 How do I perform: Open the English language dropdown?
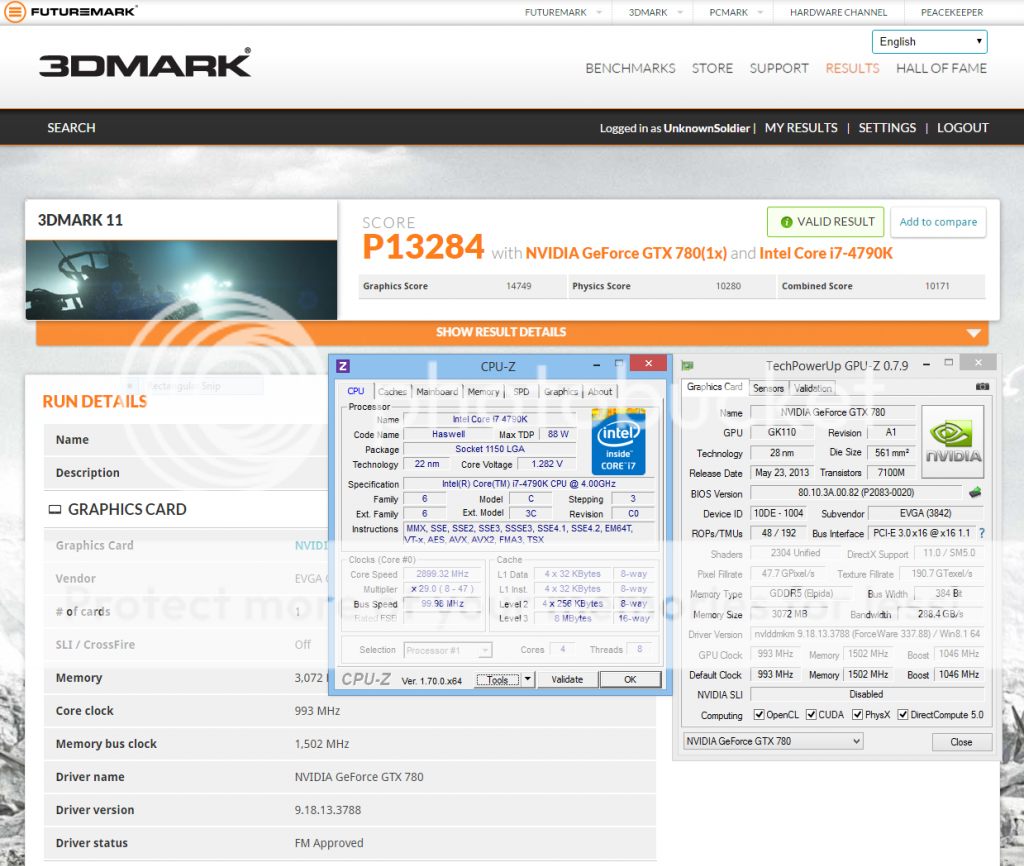coord(929,42)
